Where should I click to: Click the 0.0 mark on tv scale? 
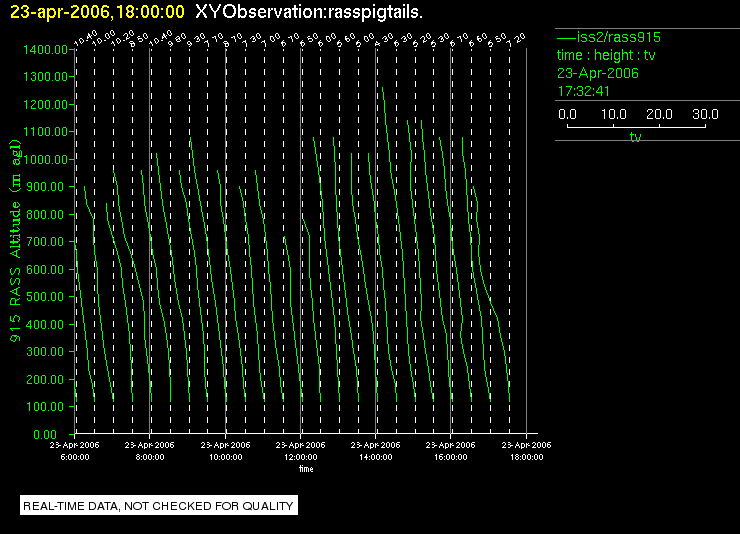pos(567,114)
